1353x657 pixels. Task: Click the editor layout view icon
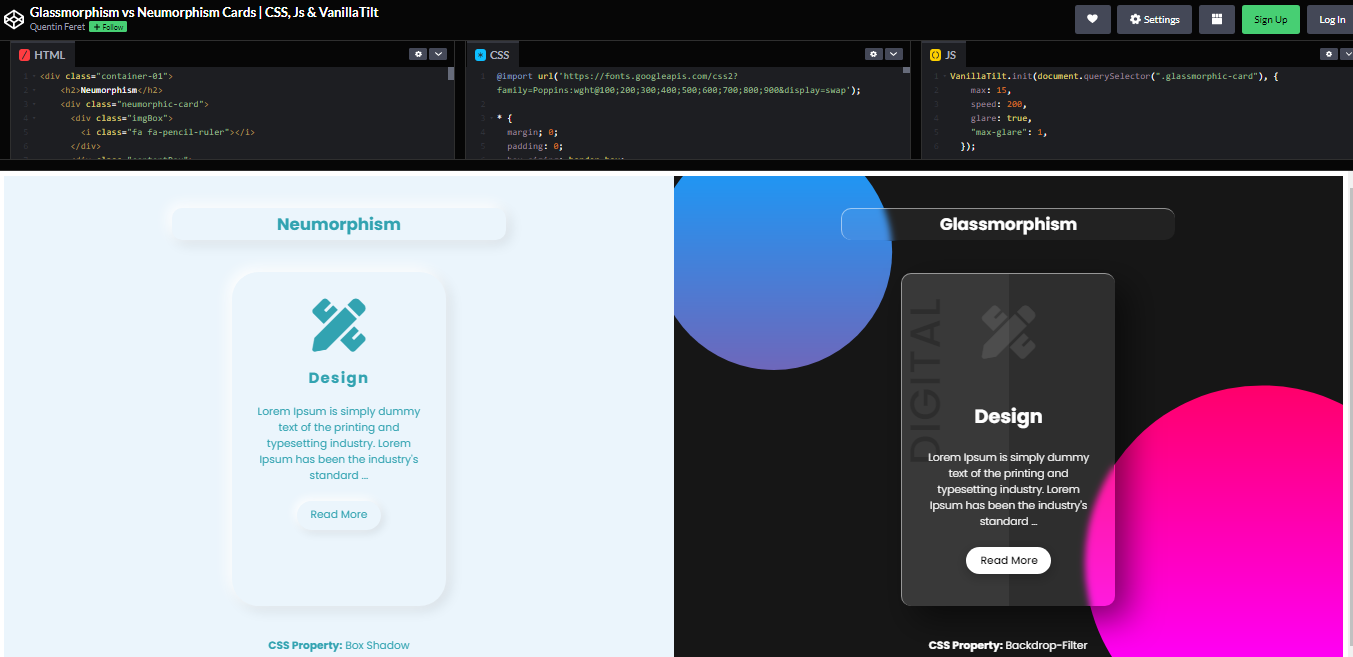(x=1216, y=19)
